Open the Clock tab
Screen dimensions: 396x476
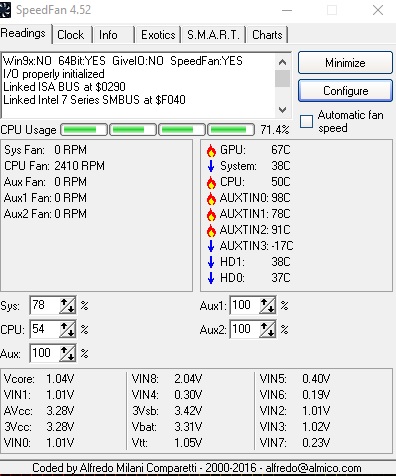coord(71,35)
